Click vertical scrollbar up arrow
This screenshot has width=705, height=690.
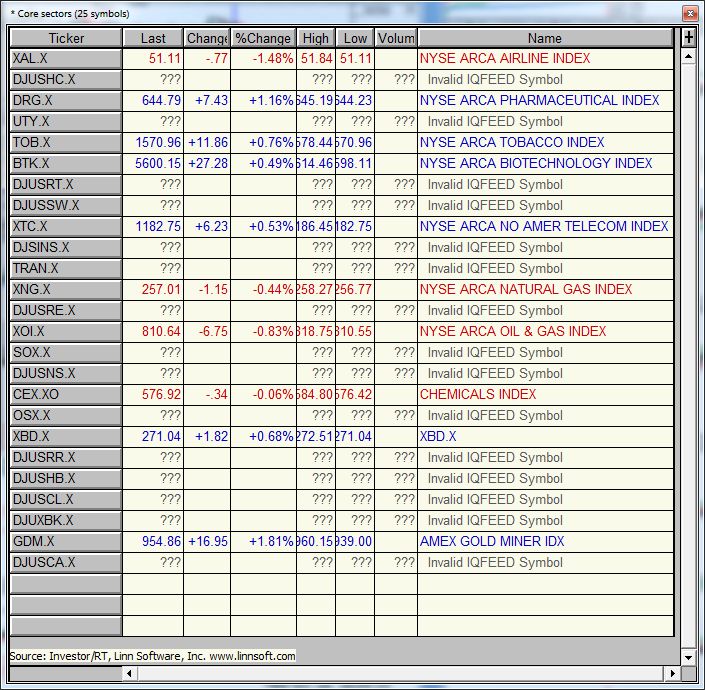pyautogui.click(x=688, y=57)
